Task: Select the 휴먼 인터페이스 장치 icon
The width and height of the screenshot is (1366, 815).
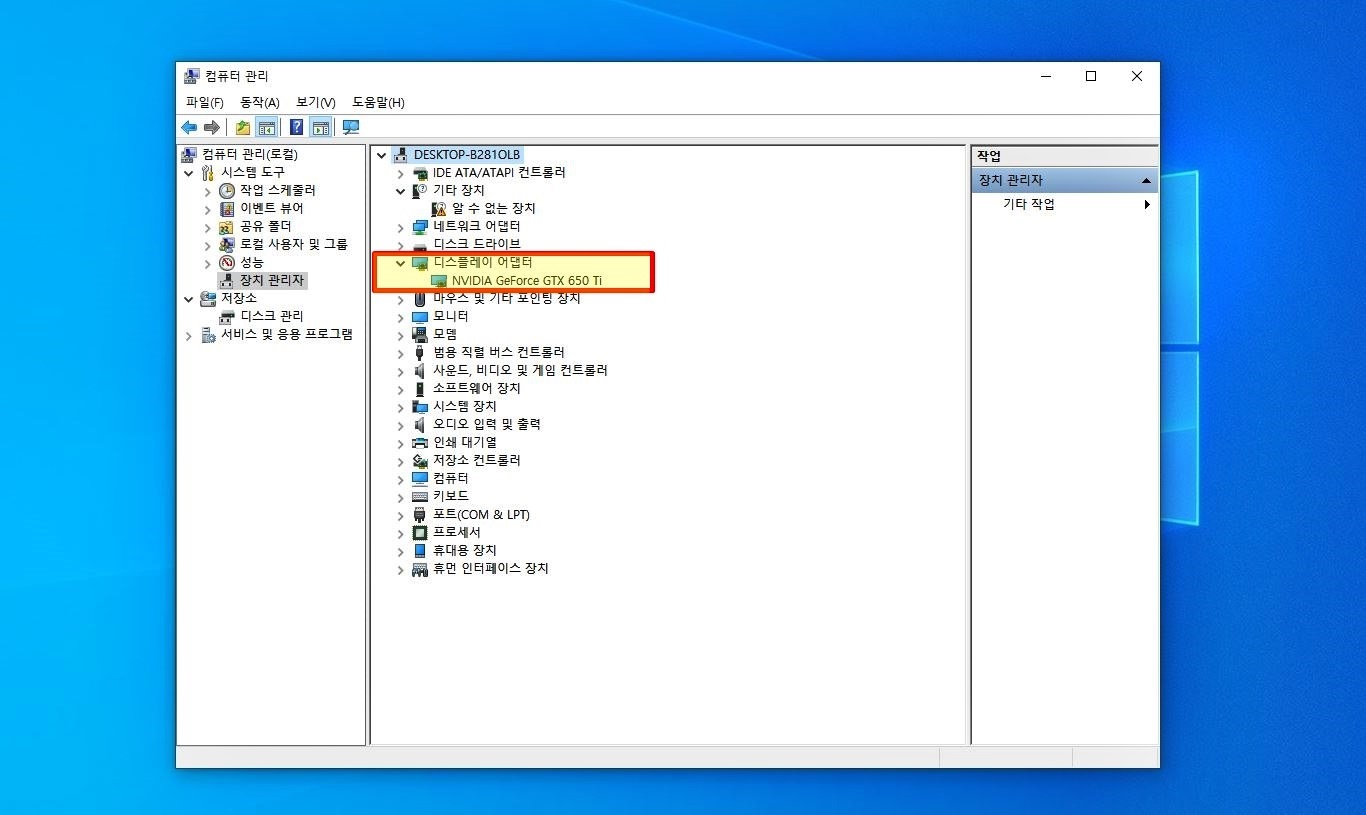Action: (420, 569)
